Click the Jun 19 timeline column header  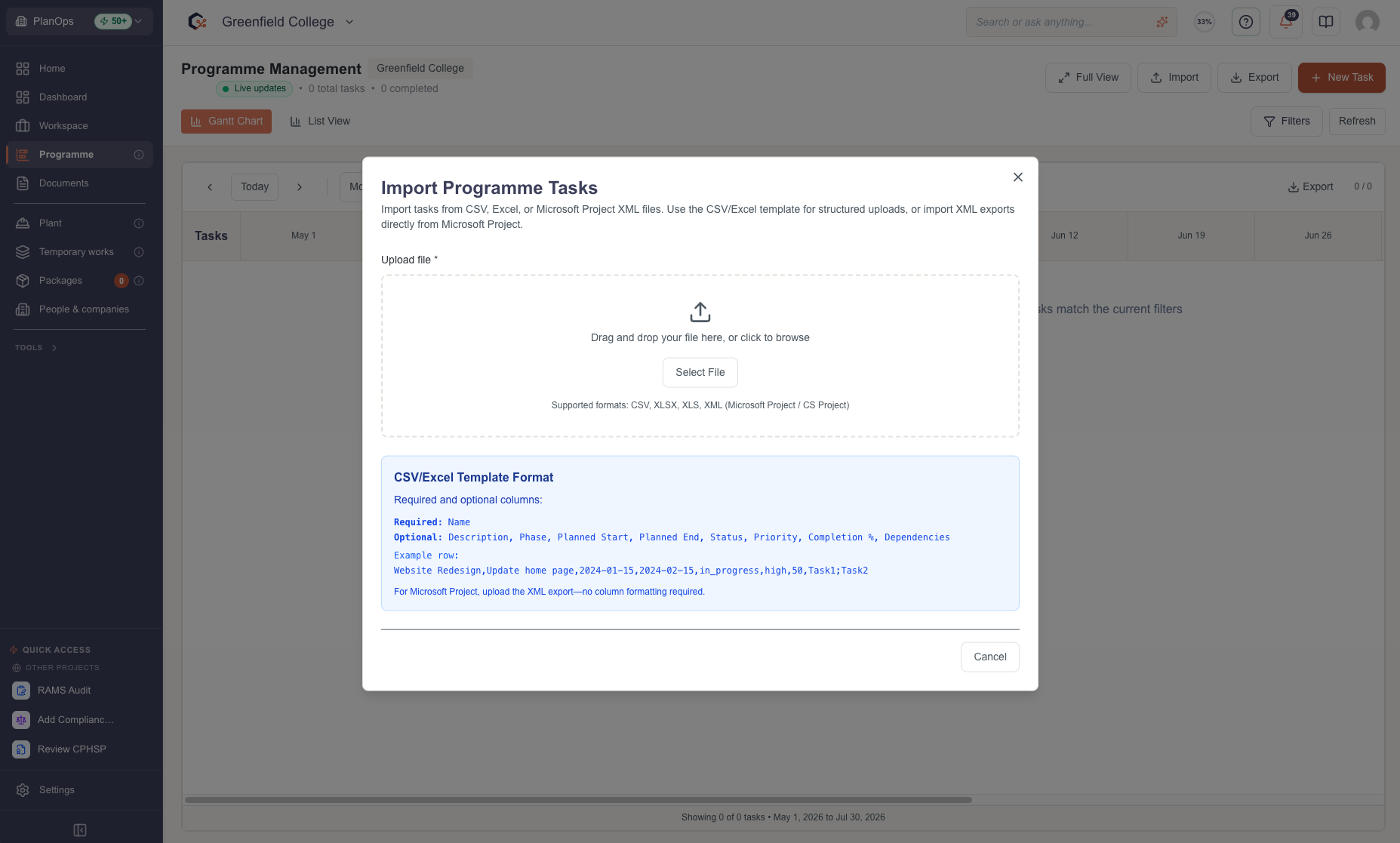pyautogui.click(x=1191, y=236)
